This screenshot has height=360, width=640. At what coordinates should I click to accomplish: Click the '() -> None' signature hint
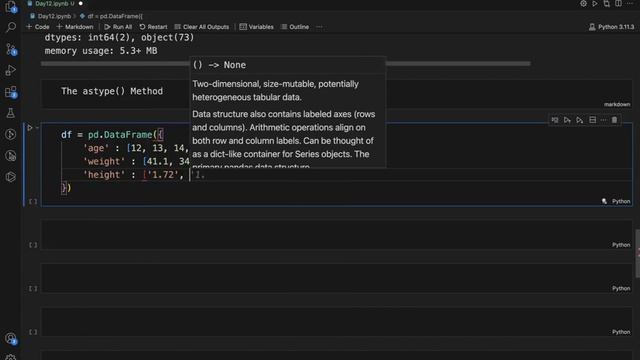(x=220, y=65)
